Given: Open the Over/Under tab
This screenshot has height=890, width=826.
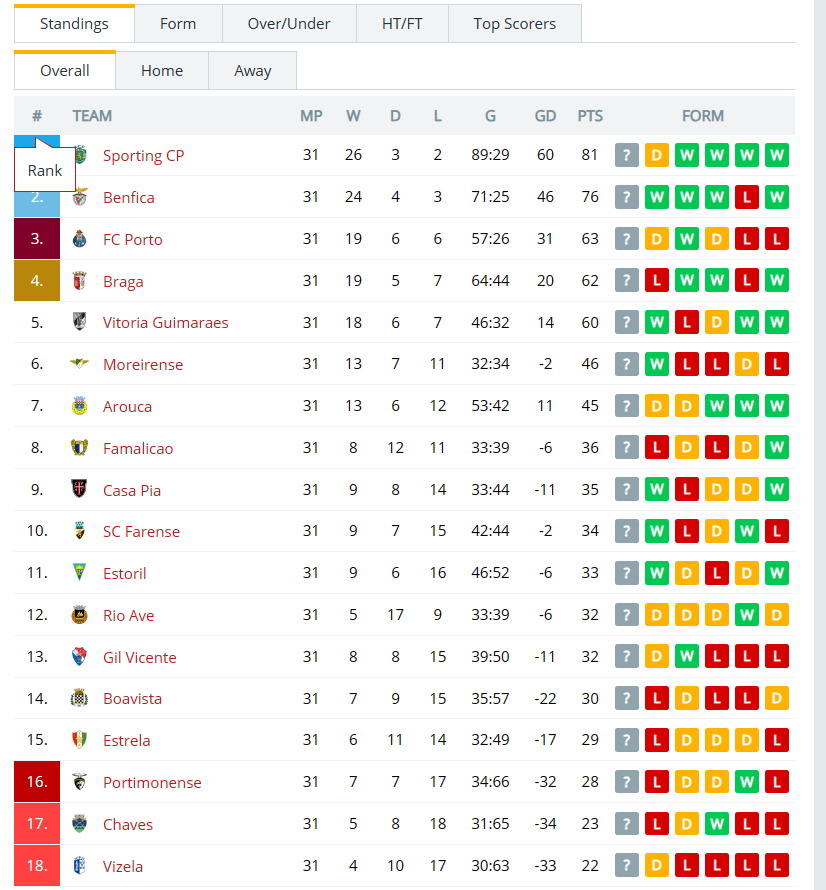Looking at the screenshot, I should click(x=289, y=24).
